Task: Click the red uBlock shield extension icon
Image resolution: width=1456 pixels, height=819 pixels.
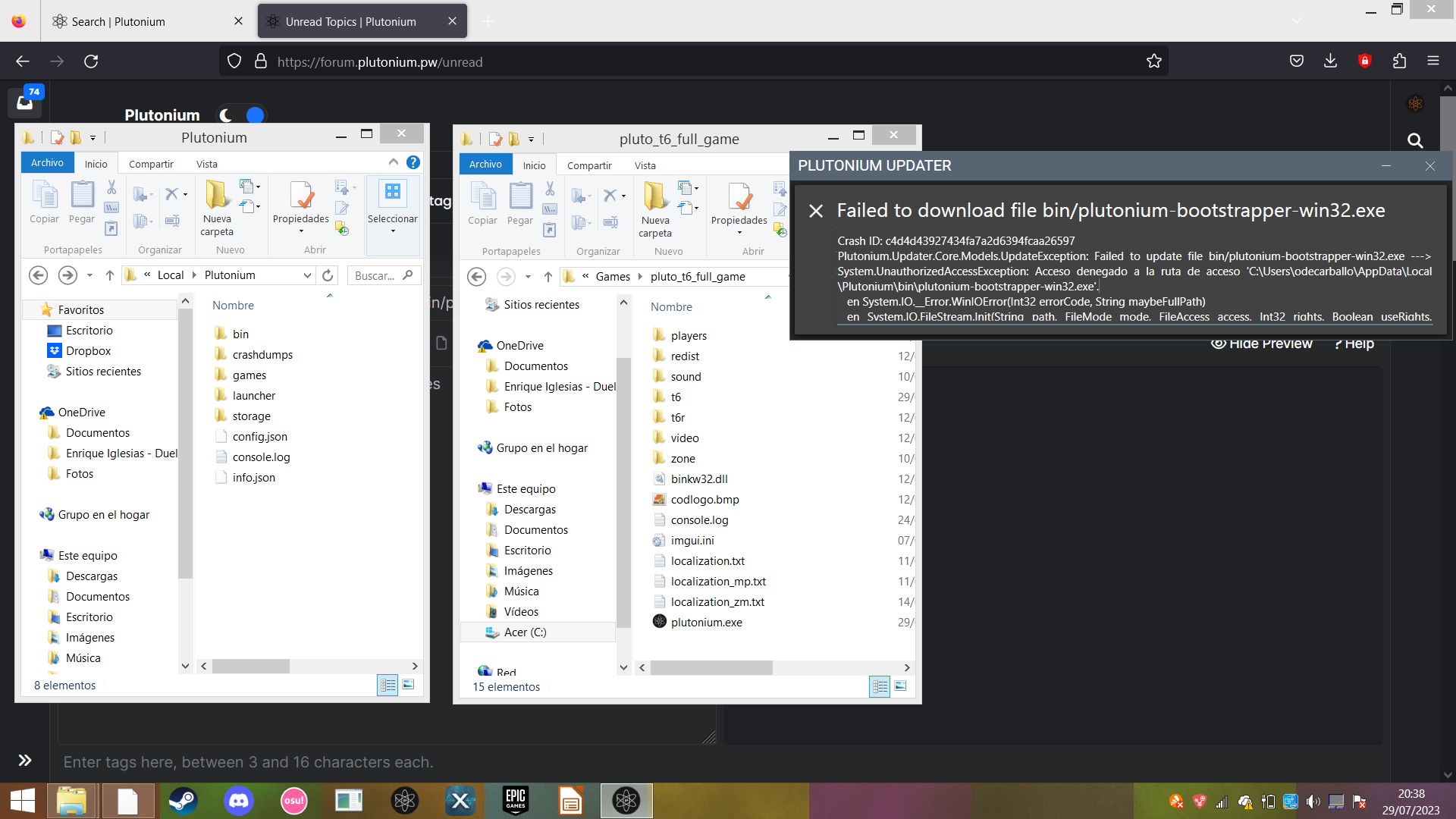Action: click(1365, 61)
